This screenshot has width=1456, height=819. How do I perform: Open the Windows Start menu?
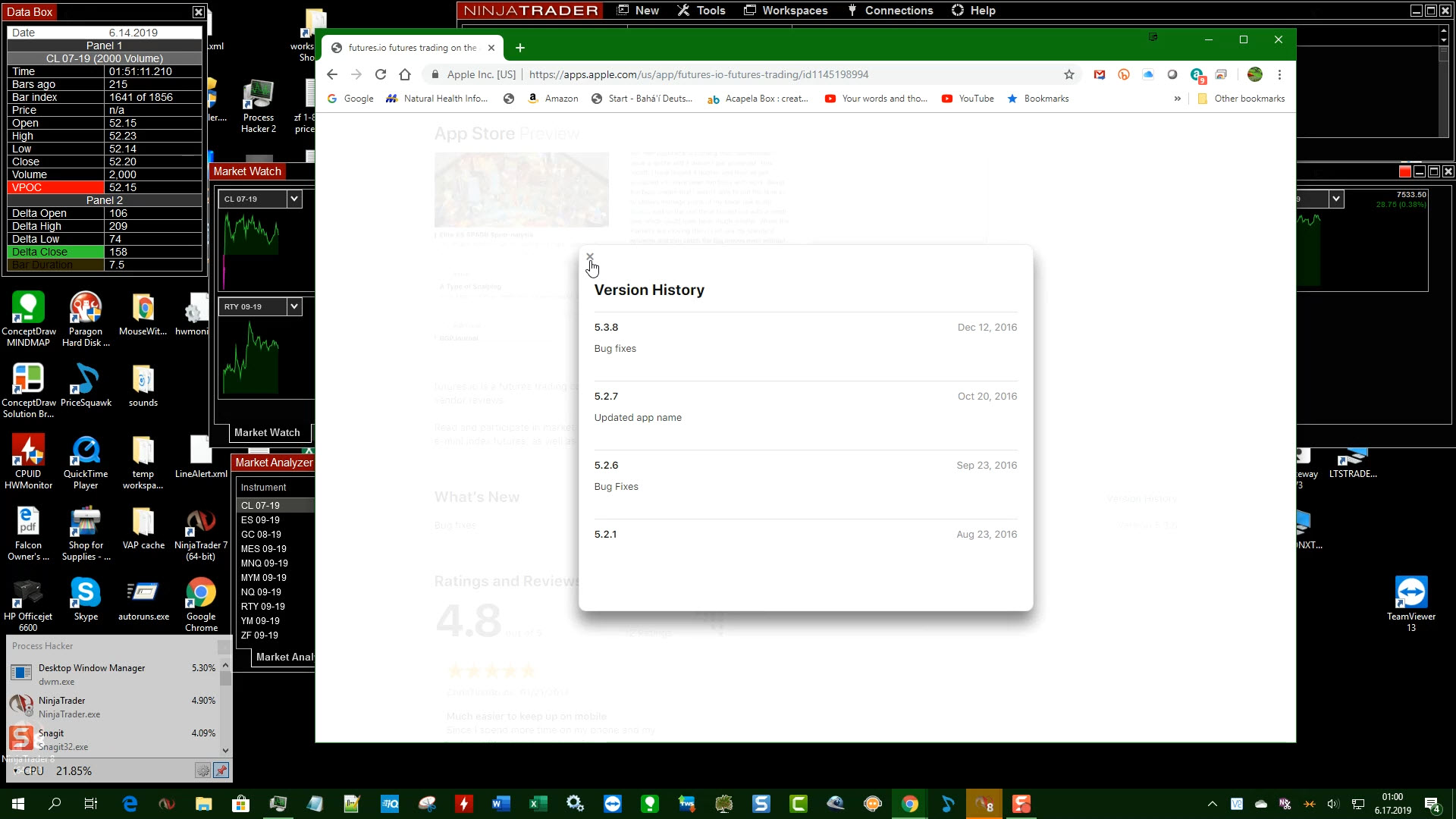click(x=18, y=804)
